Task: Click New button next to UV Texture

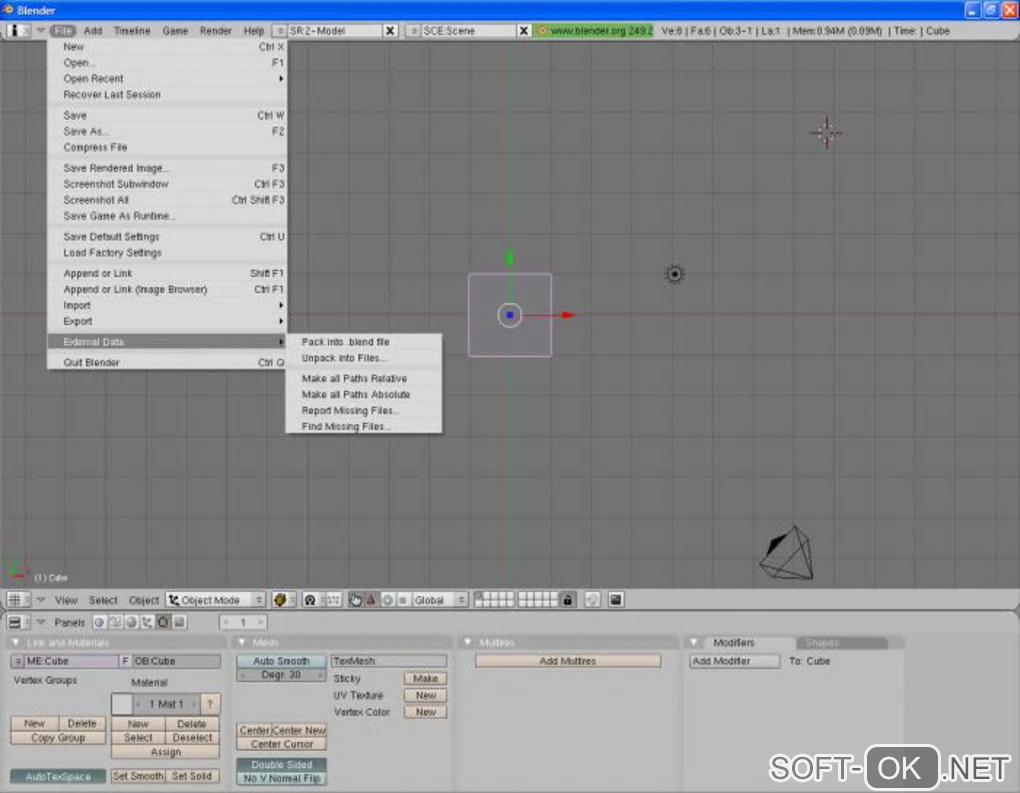Action: [425, 695]
